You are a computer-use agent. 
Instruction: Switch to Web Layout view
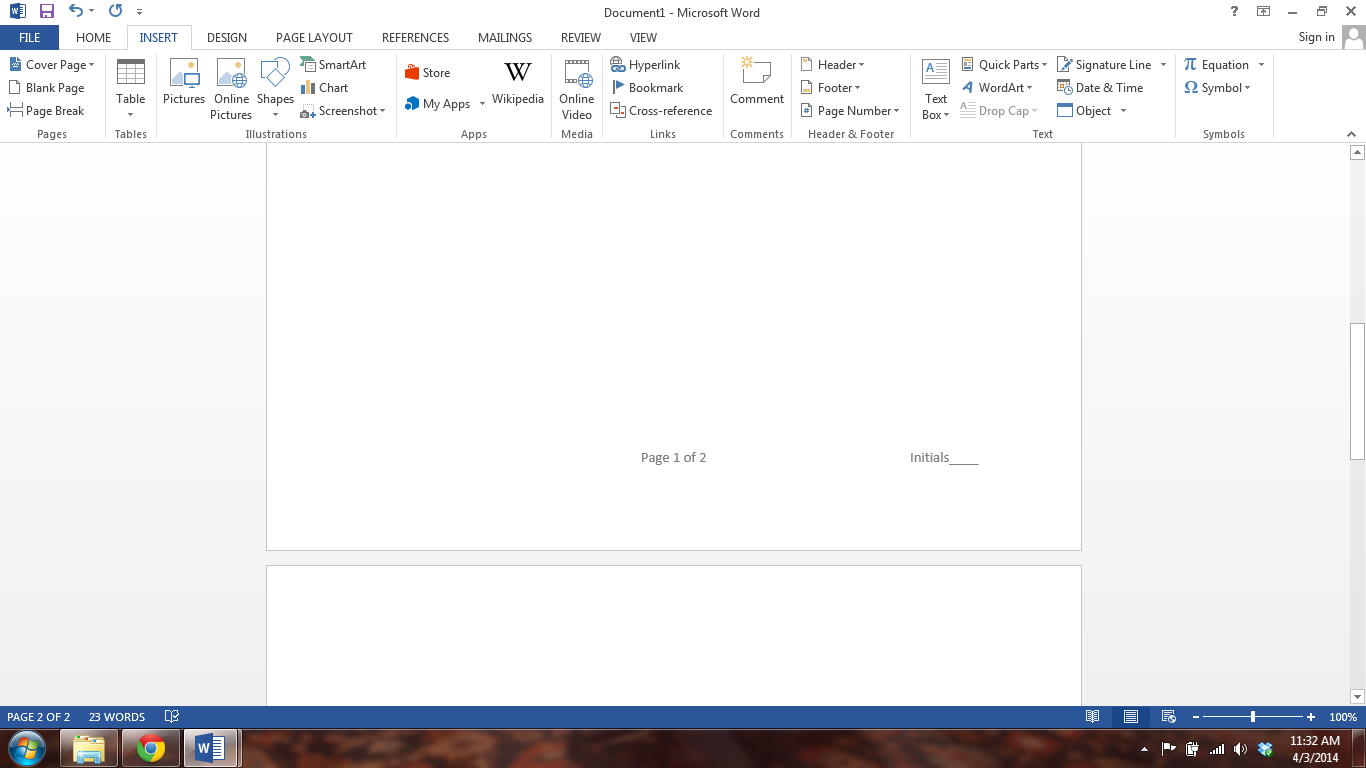[x=1168, y=717]
